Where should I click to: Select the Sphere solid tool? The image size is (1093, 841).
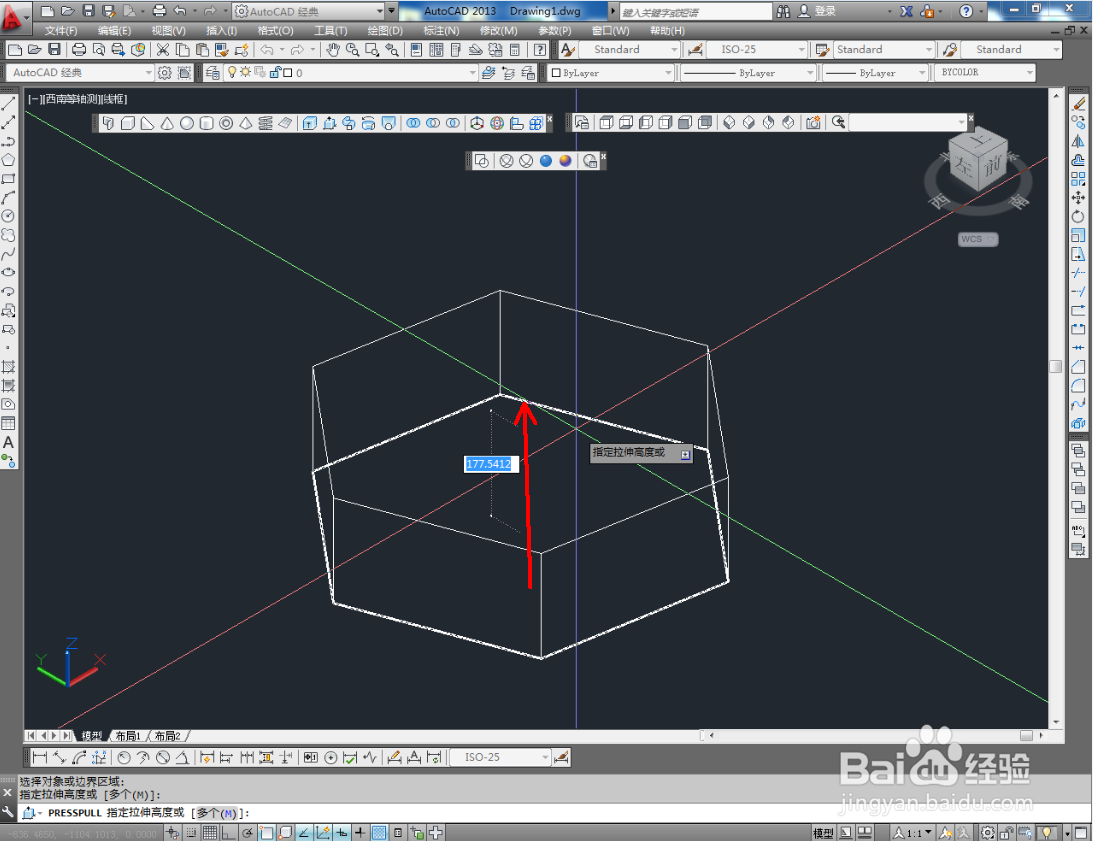point(187,123)
